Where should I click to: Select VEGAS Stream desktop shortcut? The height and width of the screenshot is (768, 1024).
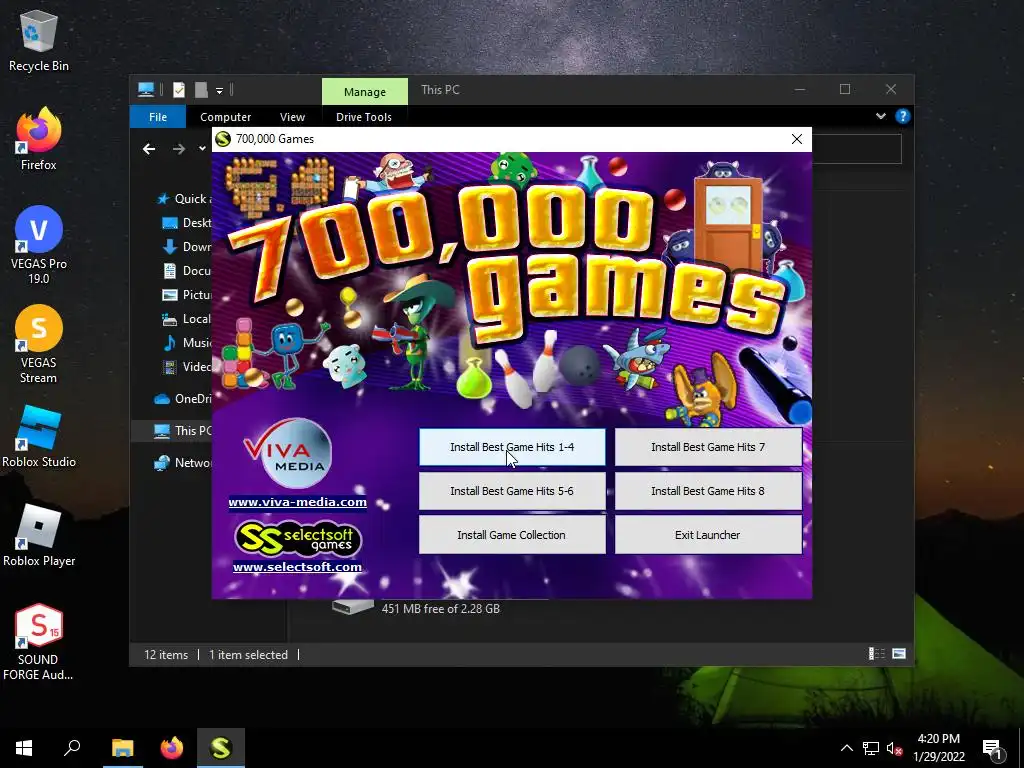(39, 344)
